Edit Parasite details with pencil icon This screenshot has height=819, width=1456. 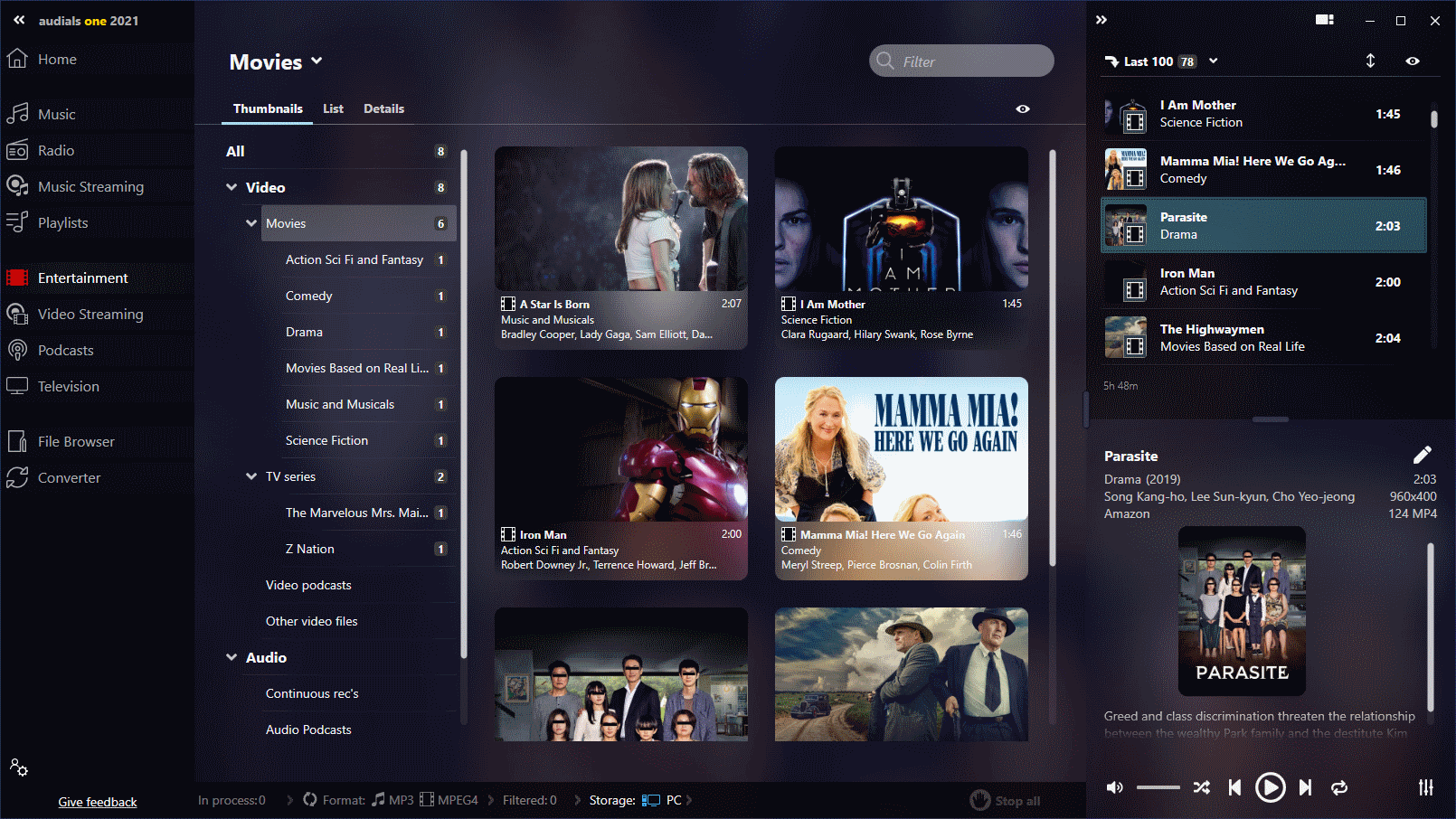pos(1422,455)
